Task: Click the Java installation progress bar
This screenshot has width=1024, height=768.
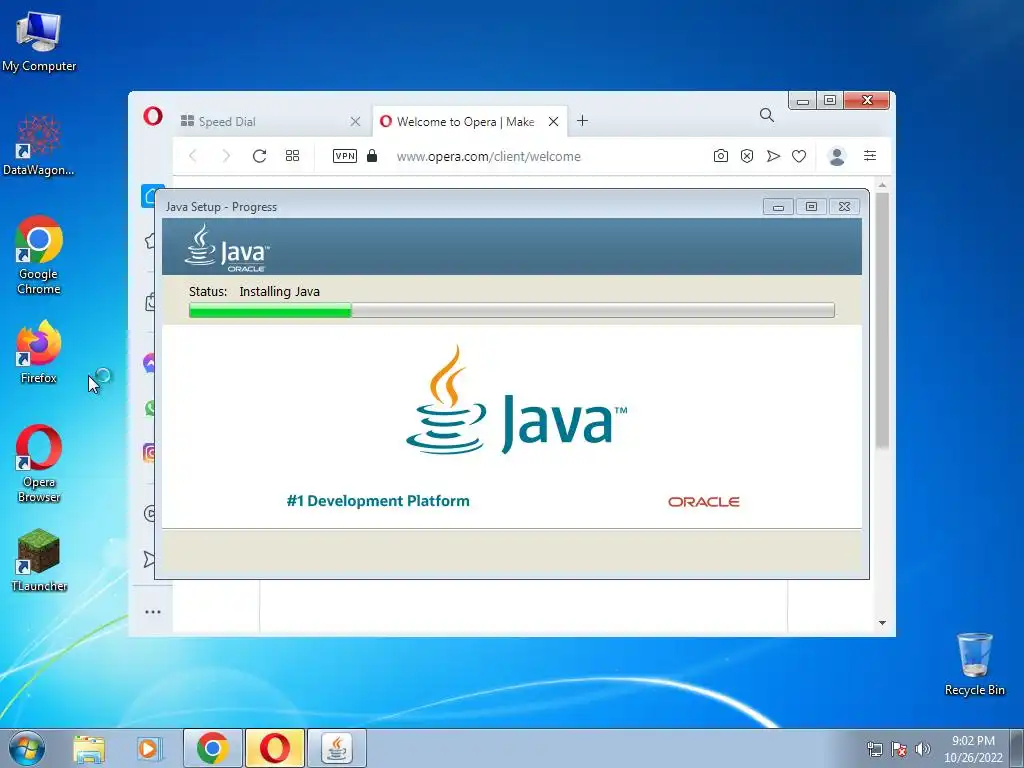Action: coord(511,310)
